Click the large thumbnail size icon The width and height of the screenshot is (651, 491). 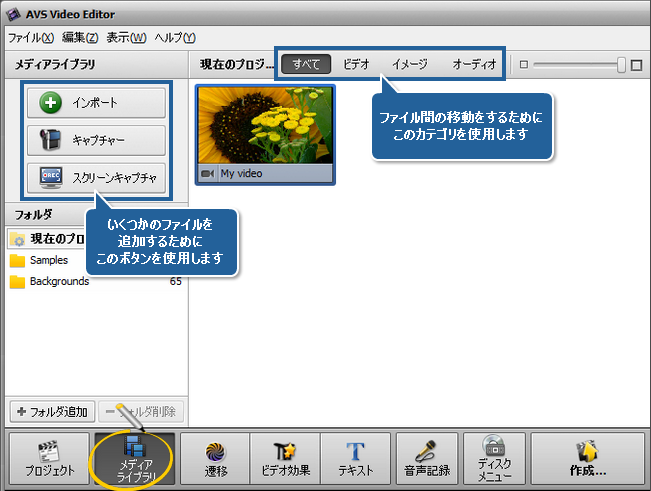click(636, 65)
